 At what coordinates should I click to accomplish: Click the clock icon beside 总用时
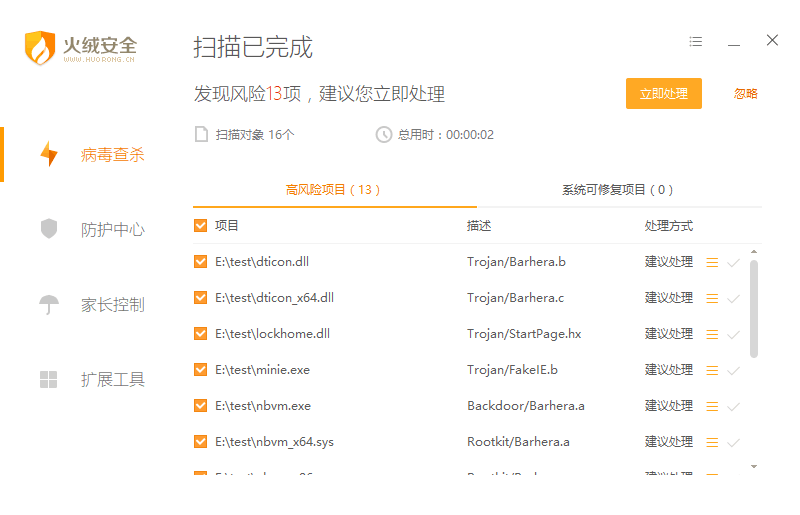[384, 135]
